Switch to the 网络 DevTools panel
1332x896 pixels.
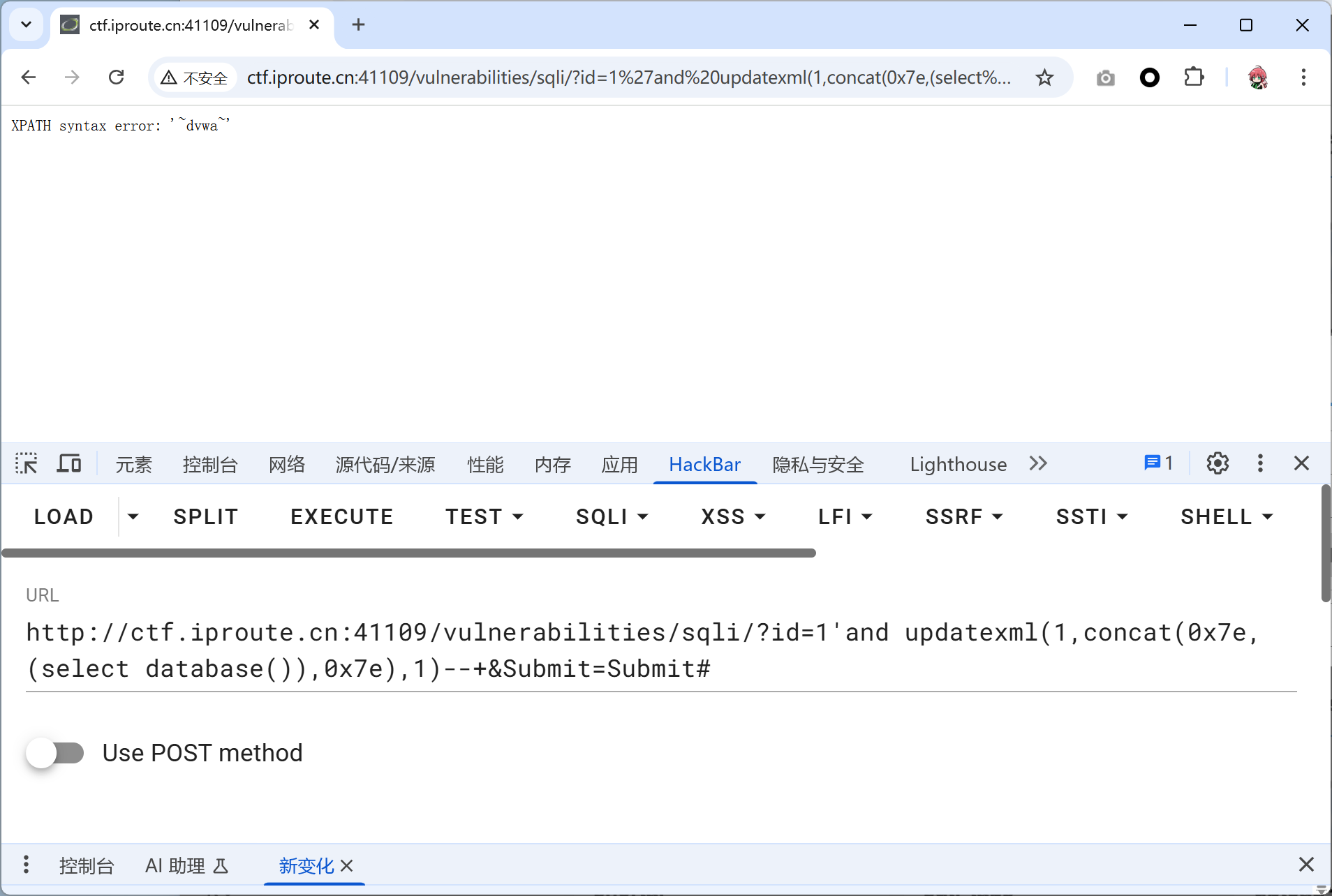286,464
